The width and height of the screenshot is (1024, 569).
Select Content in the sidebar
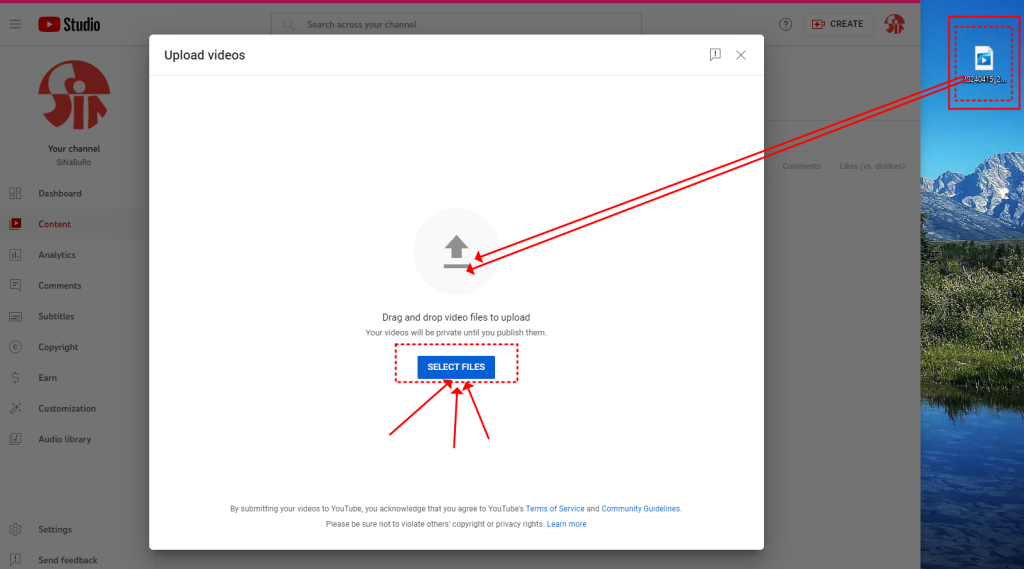coord(54,224)
